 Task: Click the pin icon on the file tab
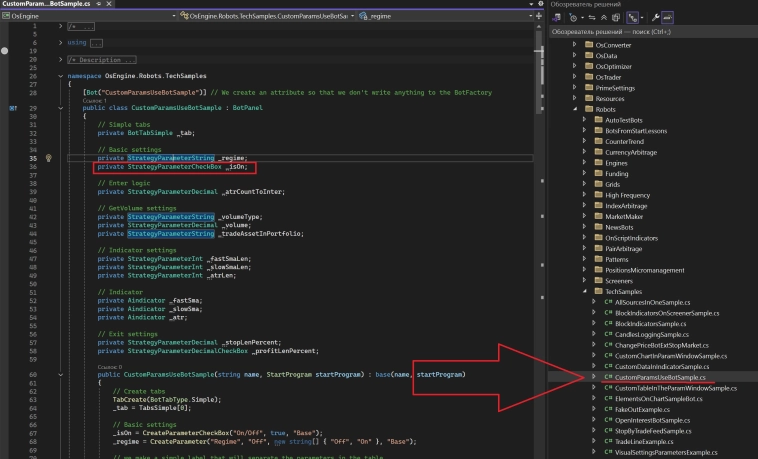(98, 5)
